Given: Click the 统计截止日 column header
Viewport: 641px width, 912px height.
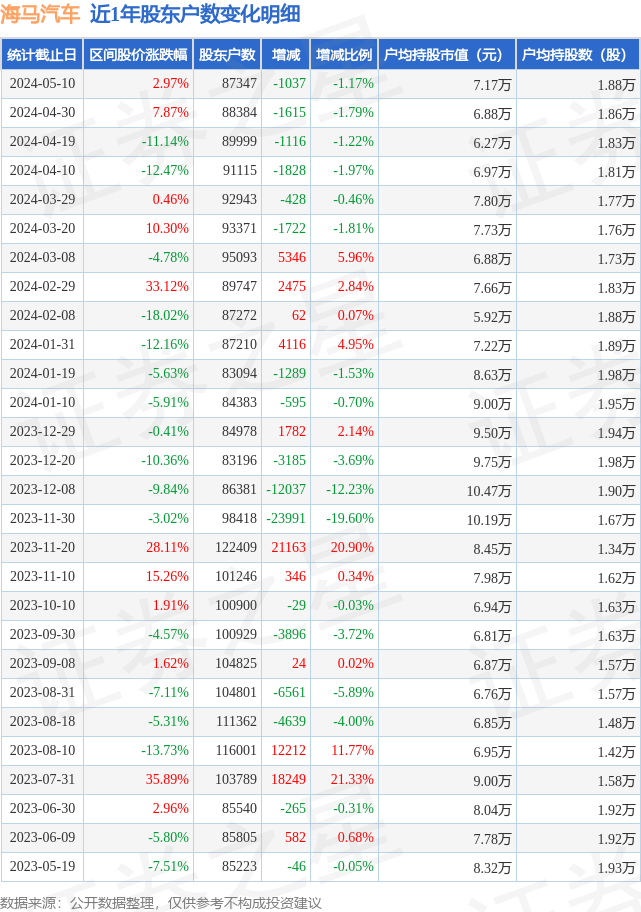Looking at the screenshot, I should [41, 55].
